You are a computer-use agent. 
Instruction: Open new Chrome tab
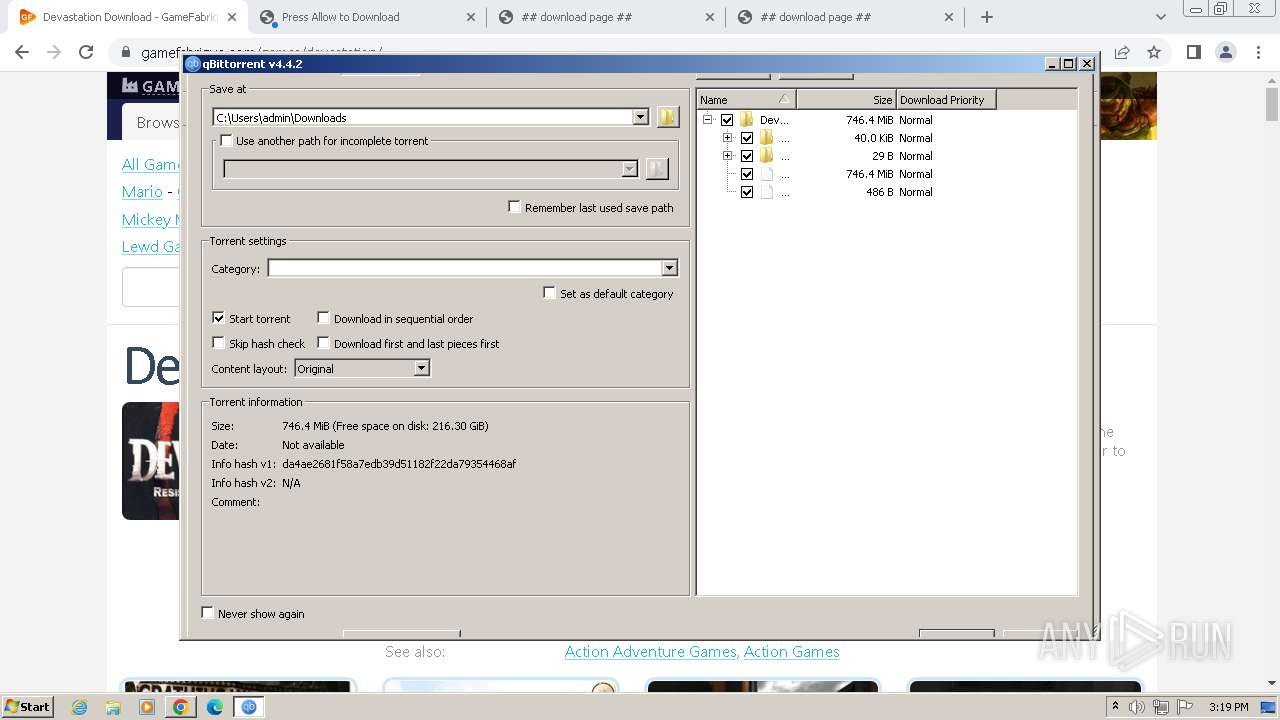pyautogui.click(x=987, y=17)
